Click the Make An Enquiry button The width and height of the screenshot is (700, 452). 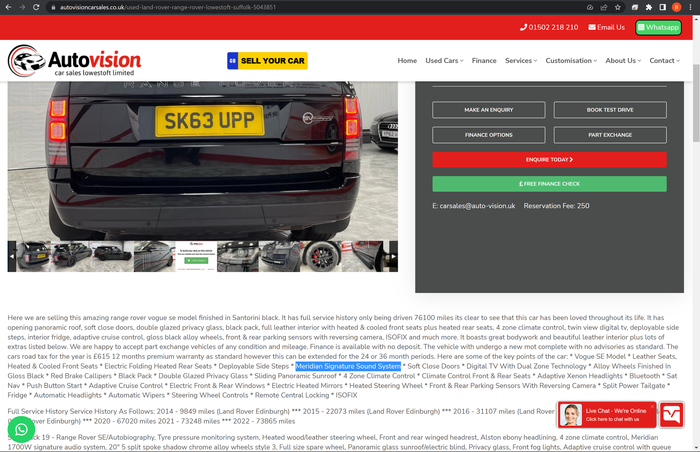488,110
